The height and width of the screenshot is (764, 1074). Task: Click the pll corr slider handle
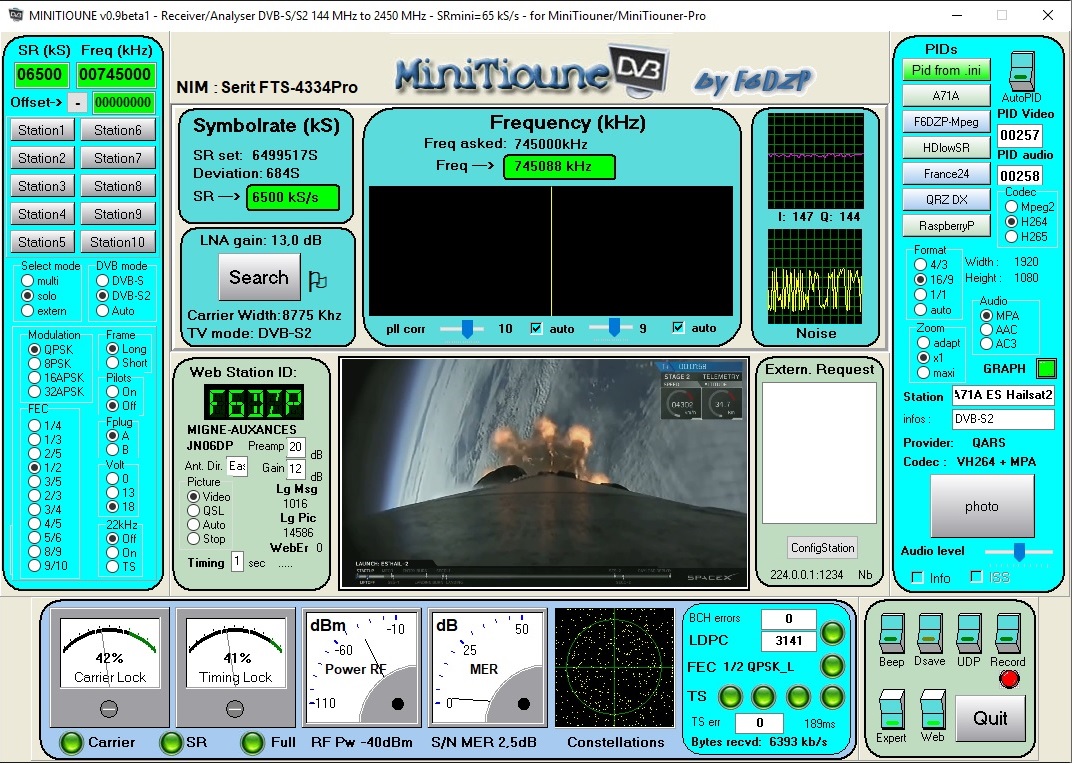click(467, 328)
